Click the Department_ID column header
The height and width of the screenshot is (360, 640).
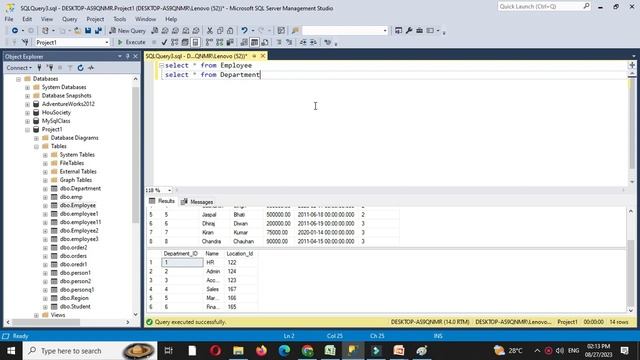(180, 253)
